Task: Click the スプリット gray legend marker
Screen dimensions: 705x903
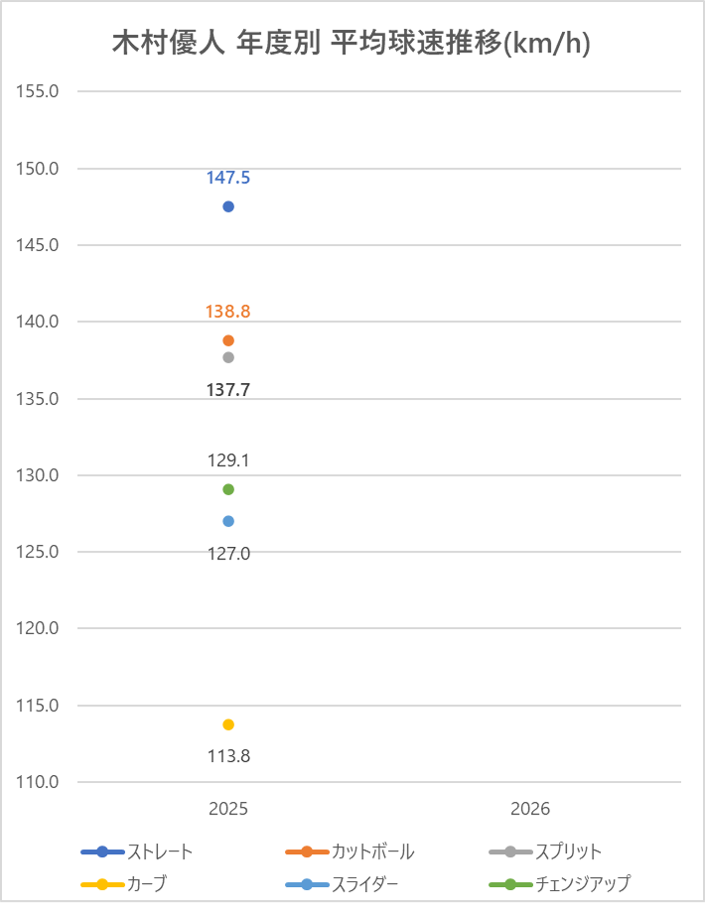Action: point(511,852)
